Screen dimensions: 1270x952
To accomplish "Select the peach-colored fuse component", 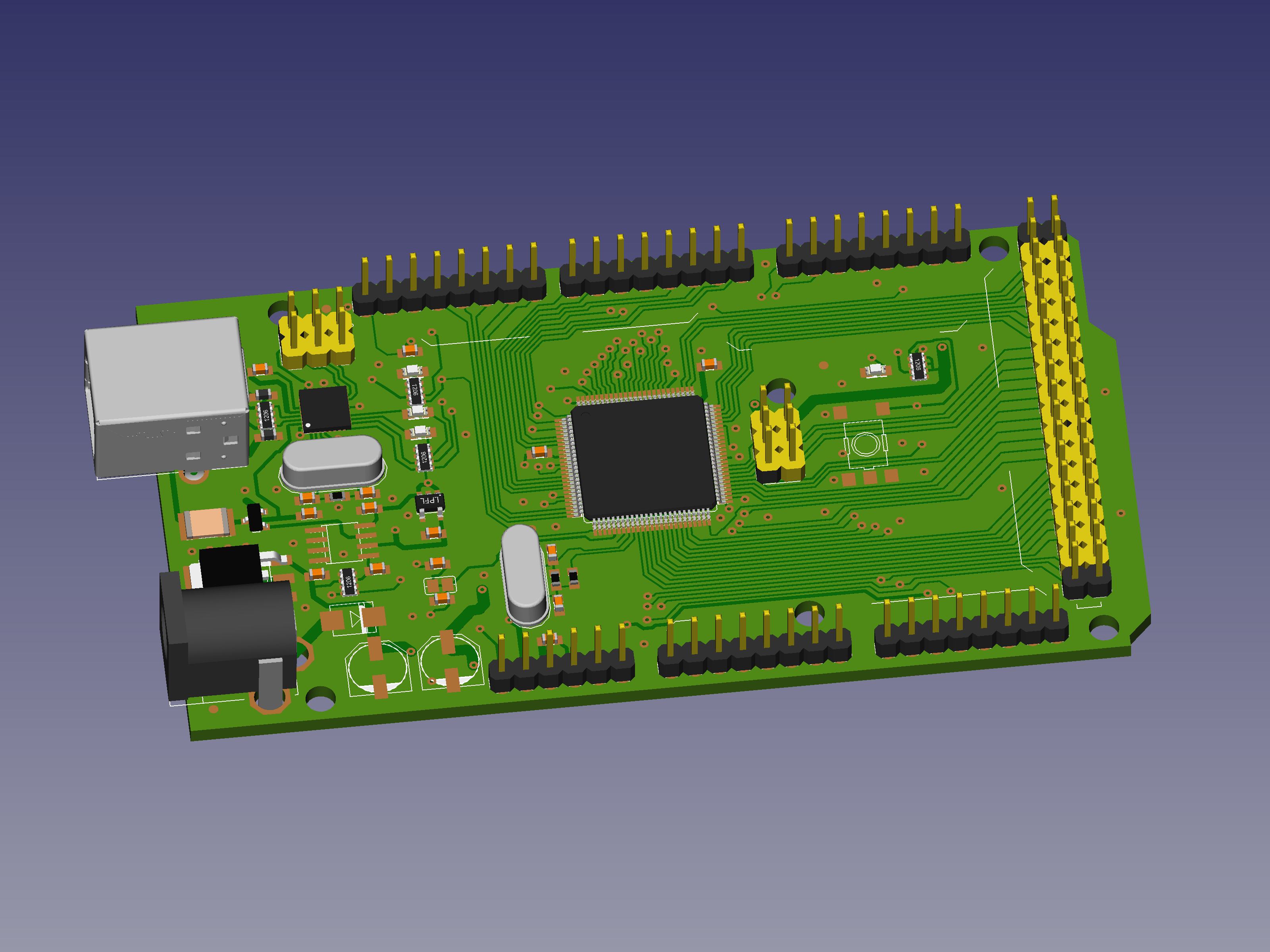I will pyautogui.click(x=207, y=523).
